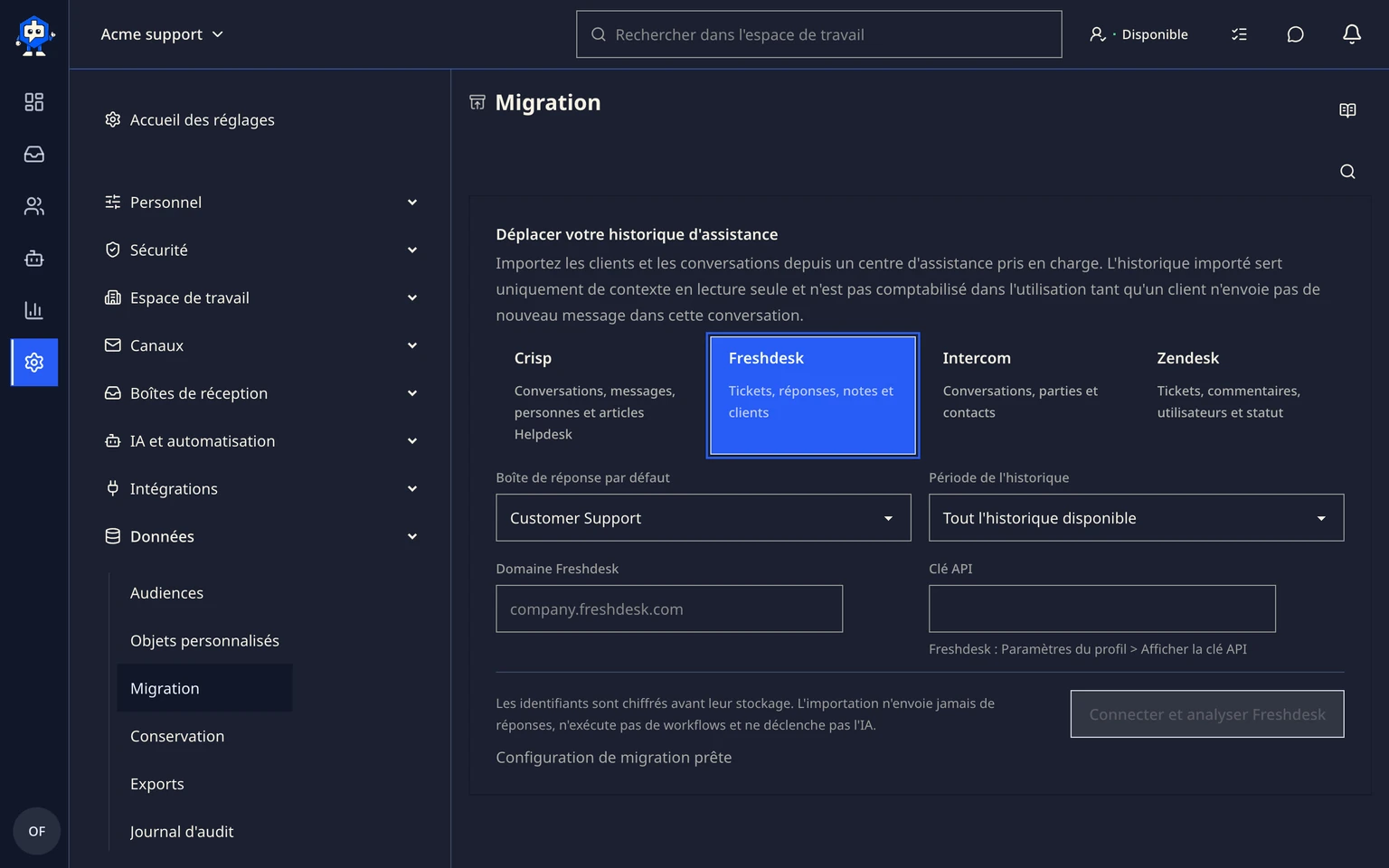
Task: Click the Connecter et analyser Freshdesk button
Action: 1207,714
